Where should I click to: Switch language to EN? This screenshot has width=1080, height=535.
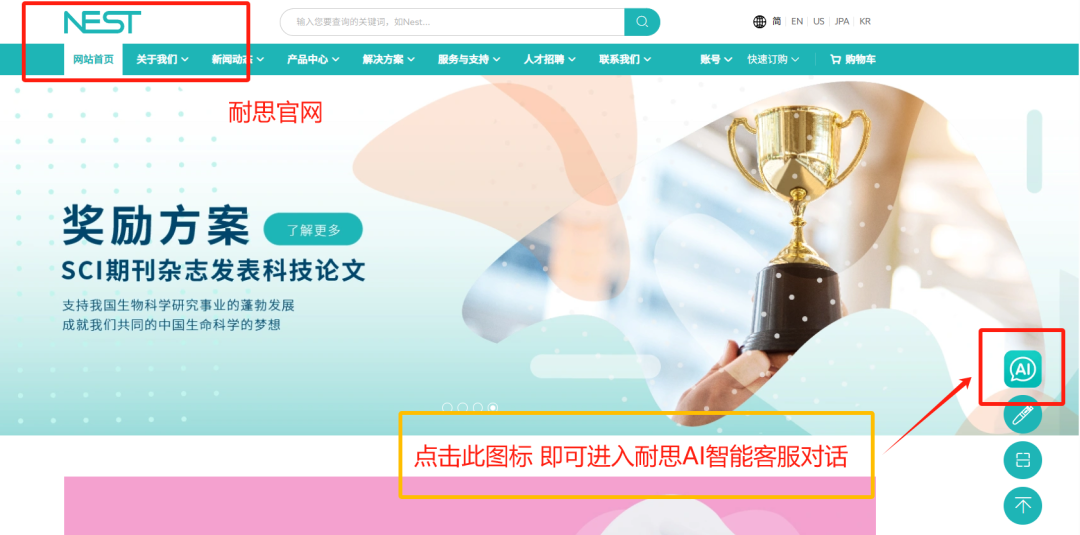click(797, 21)
